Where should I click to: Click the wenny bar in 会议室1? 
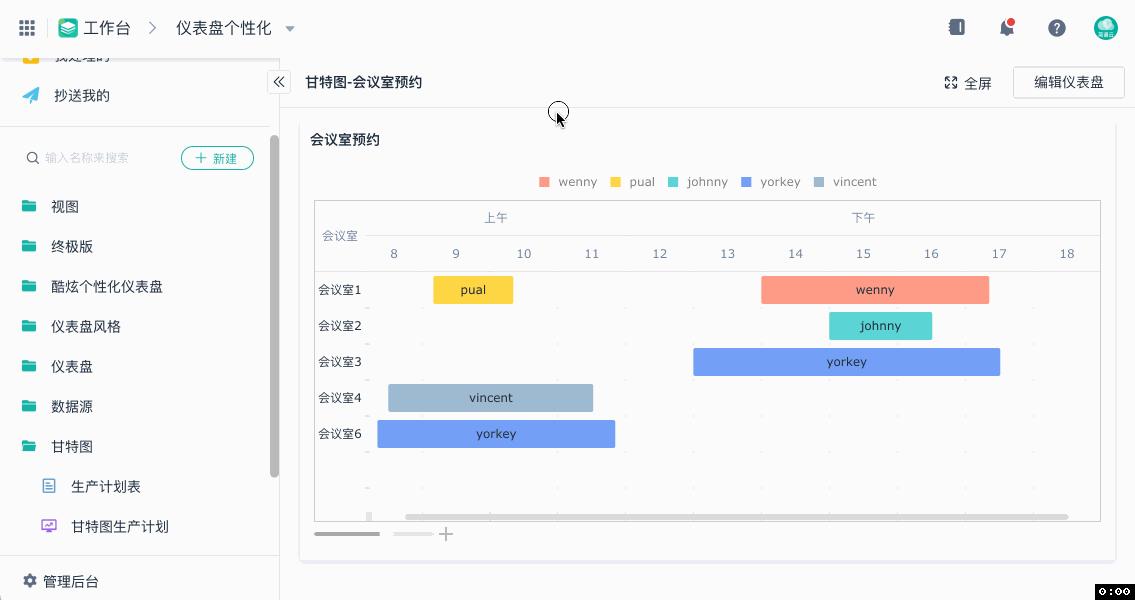click(875, 290)
